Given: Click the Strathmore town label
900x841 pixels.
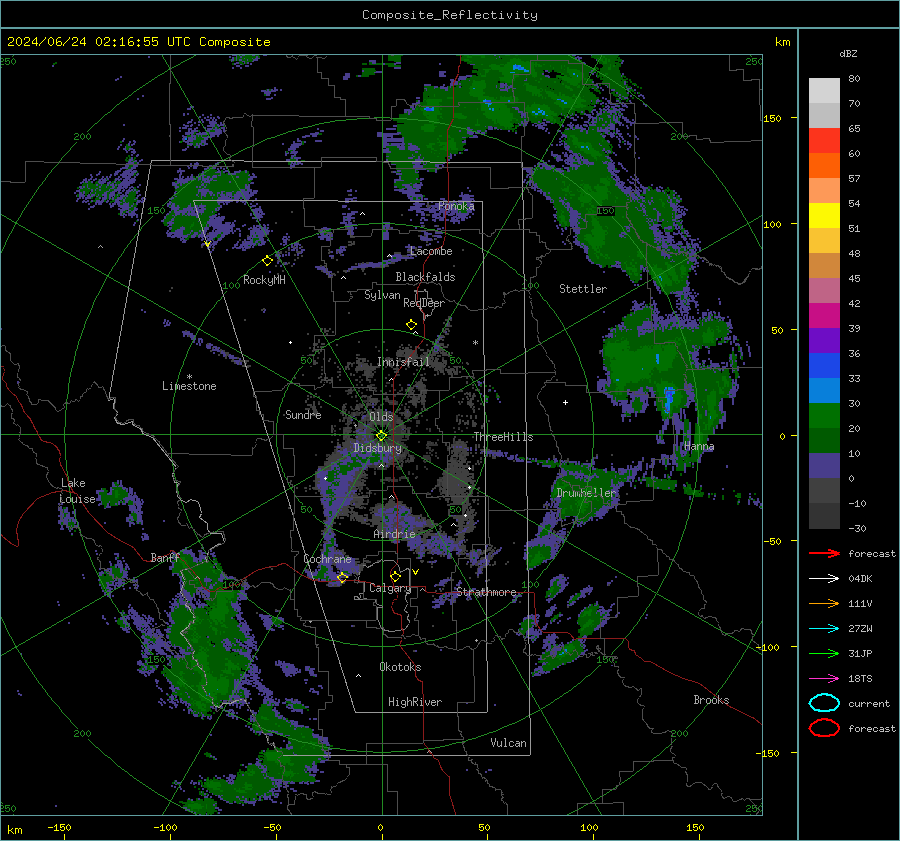Looking at the screenshot, I should click(486, 592).
